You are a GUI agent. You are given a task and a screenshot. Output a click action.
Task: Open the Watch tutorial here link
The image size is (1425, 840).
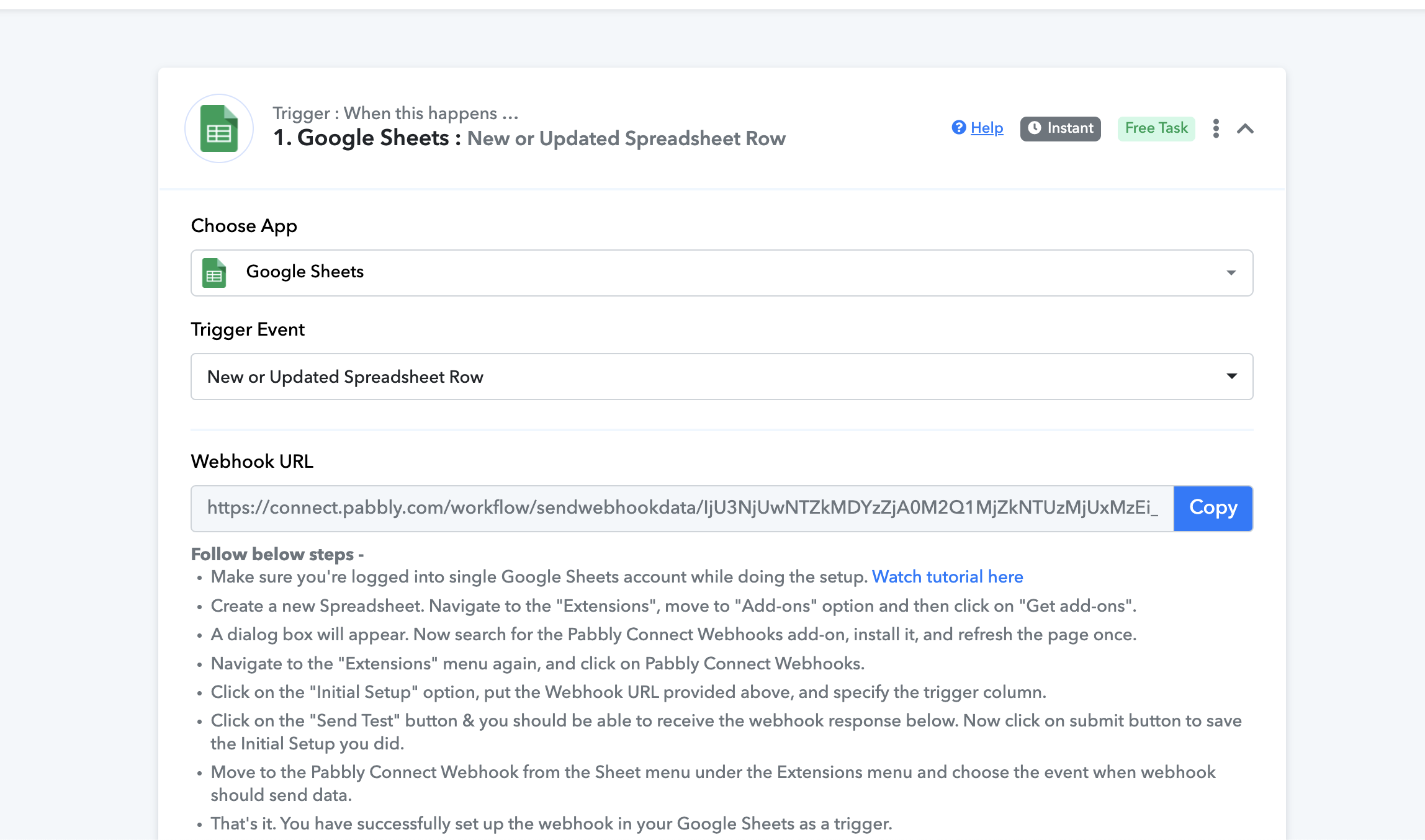pyautogui.click(x=948, y=576)
